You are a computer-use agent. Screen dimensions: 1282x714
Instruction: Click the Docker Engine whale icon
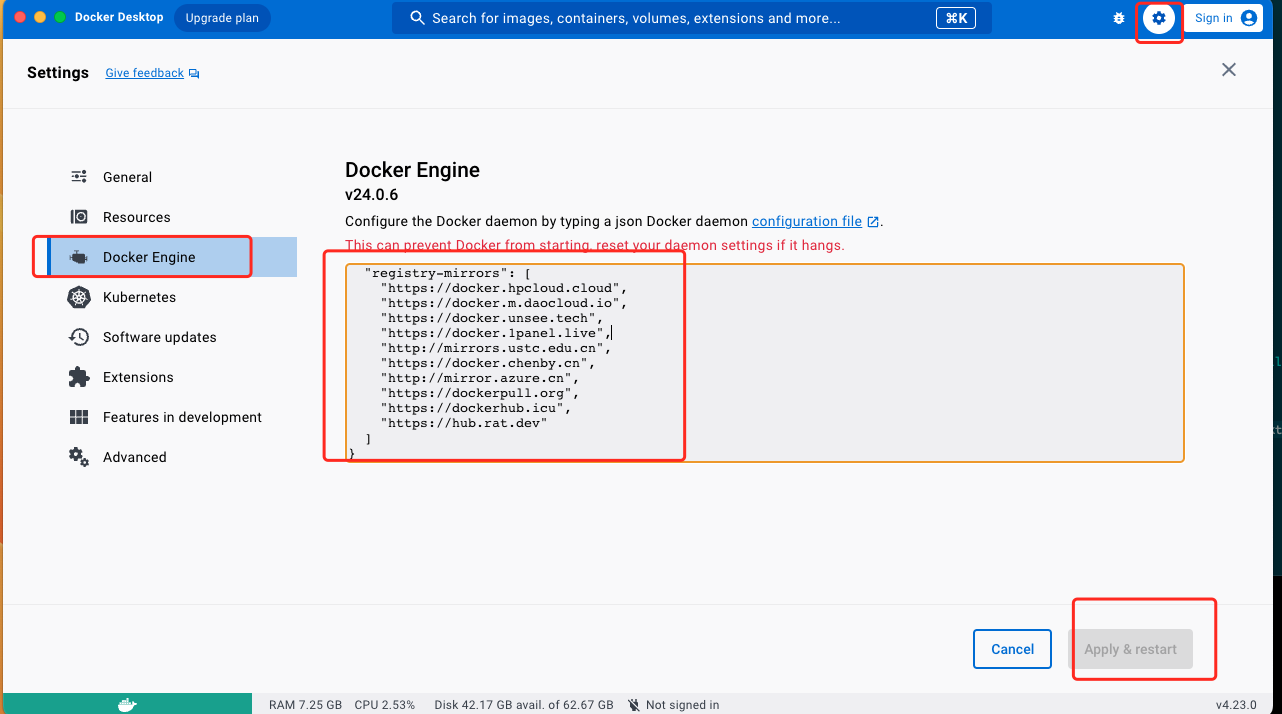[79, 257]
